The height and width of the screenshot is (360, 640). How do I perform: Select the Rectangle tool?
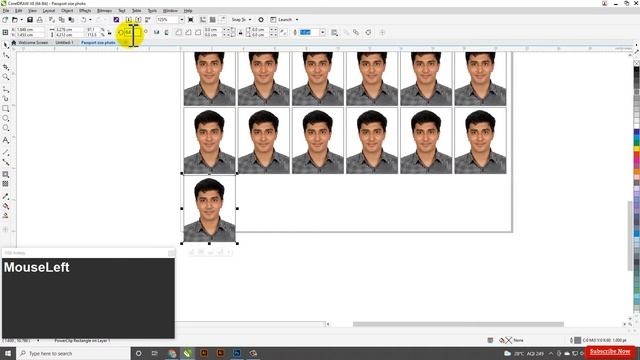[x=6, y=109]
